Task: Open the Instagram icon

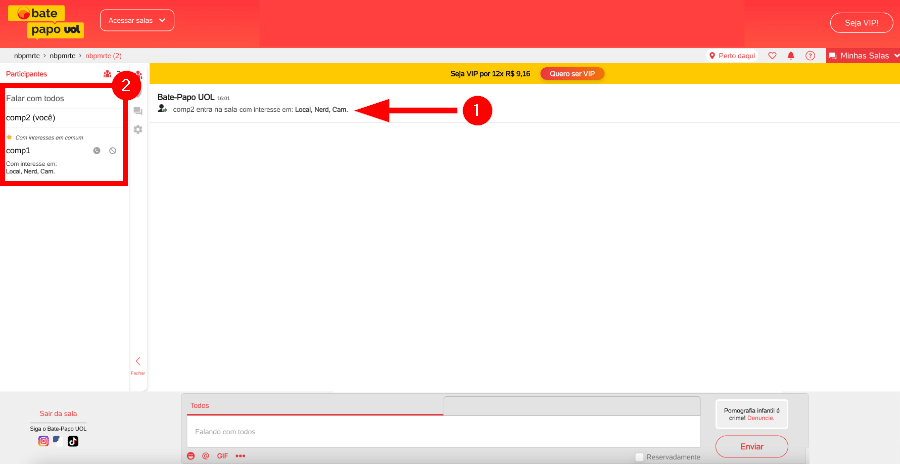Action: coord(43,441)
